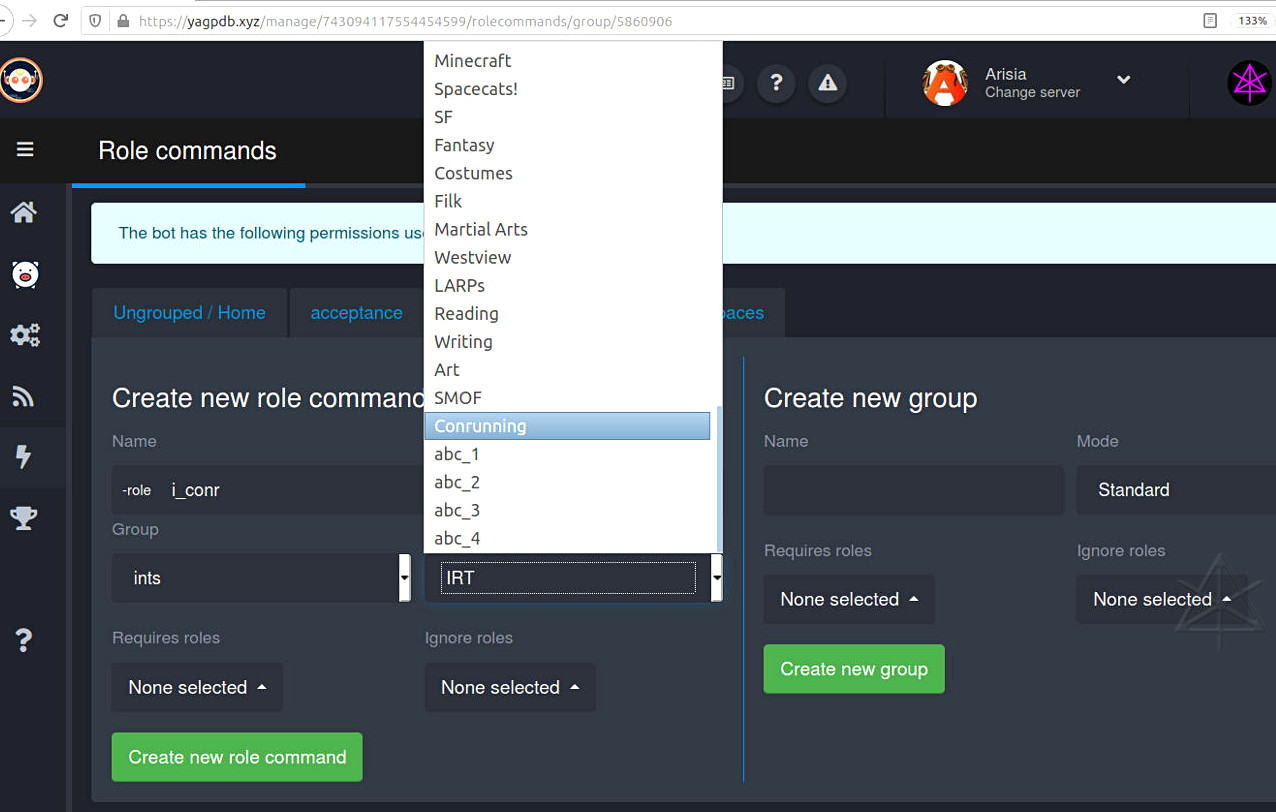Expand Requires roles under role command

pos(197,688)
